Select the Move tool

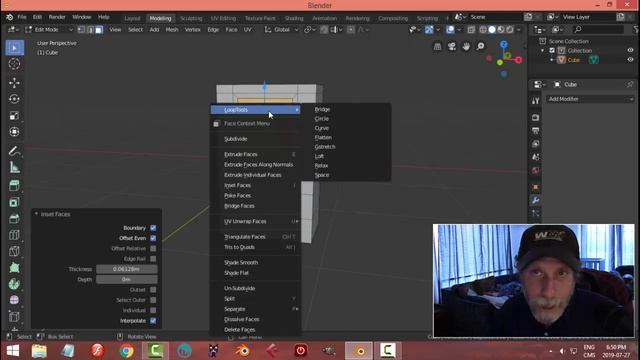pyautogui.click(x=14, y=83)
